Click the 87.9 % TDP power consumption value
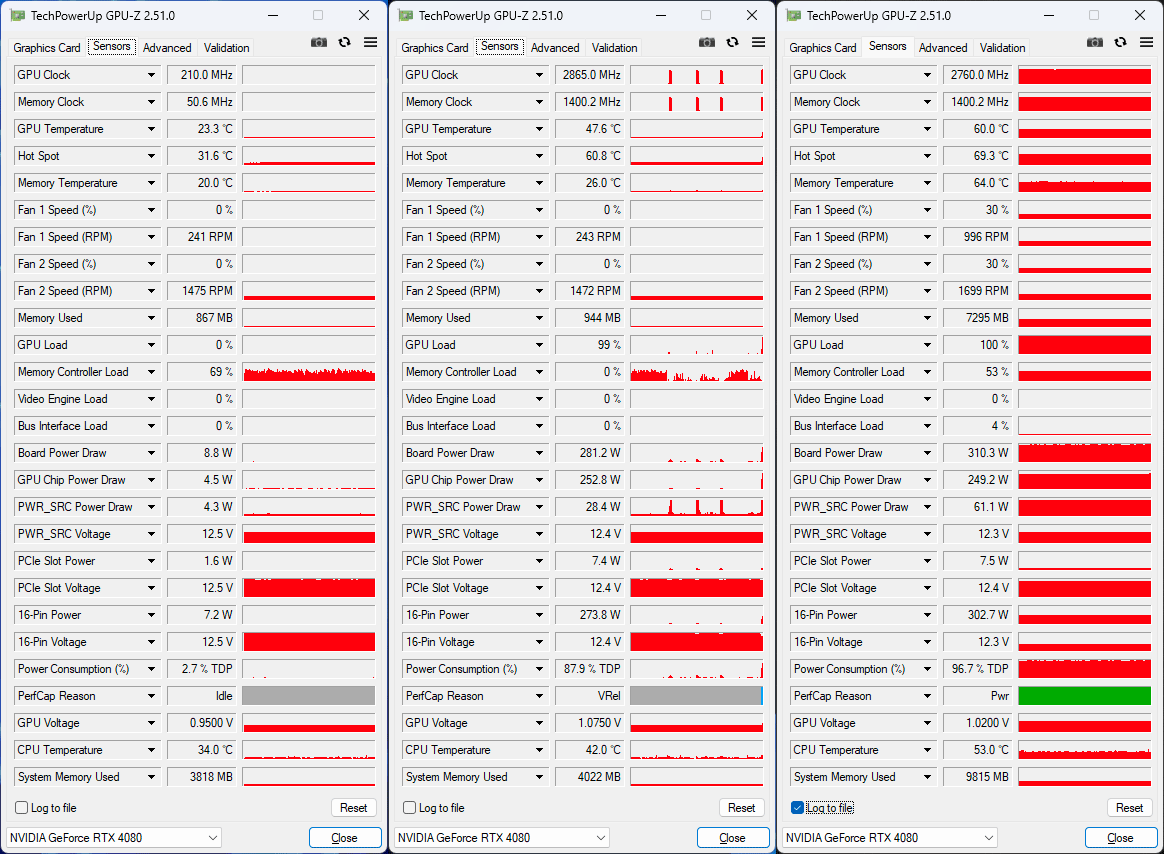The image size is (1164, 854). 589,669
